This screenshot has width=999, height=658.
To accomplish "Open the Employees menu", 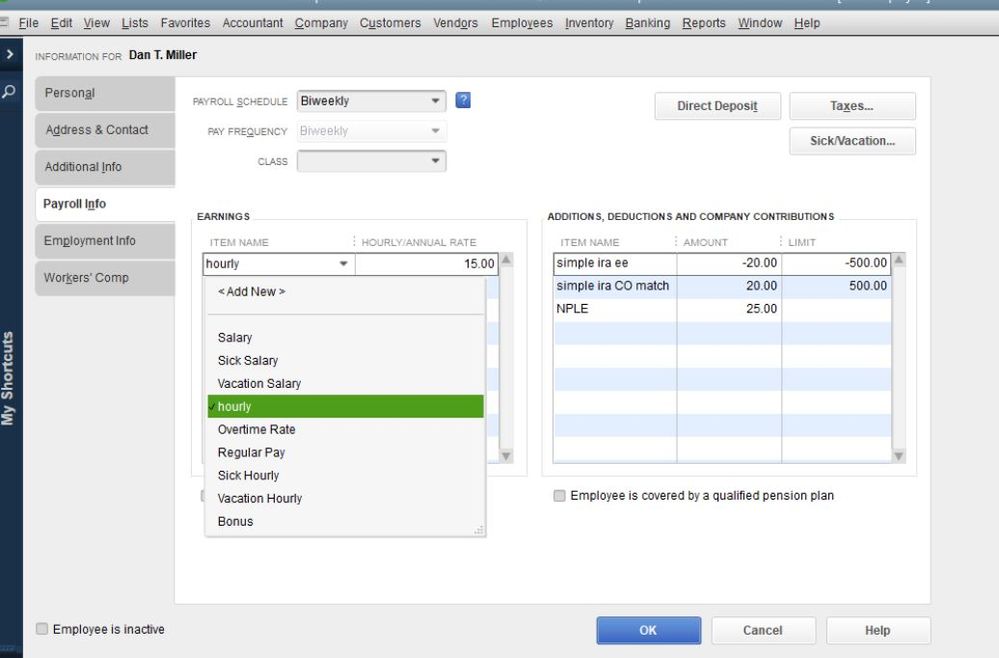I will click(x=522, y=23).
